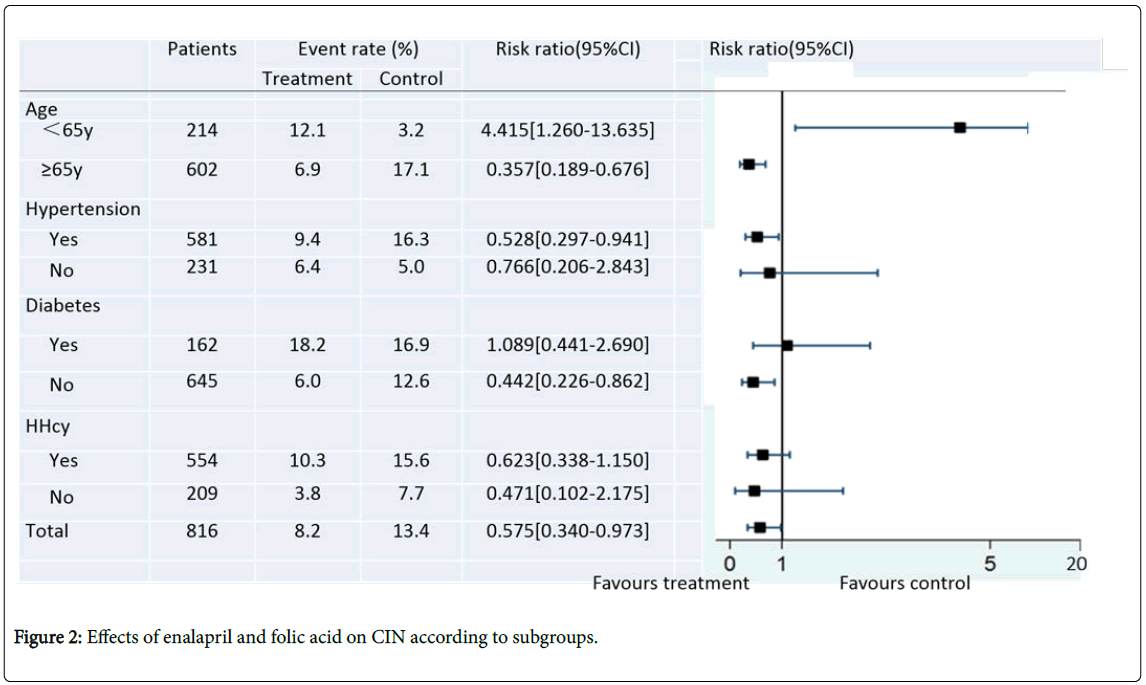Click the forest plot marker for HHcy Yes
This screenshot has height=685, width=1146.
coord(763,455)
